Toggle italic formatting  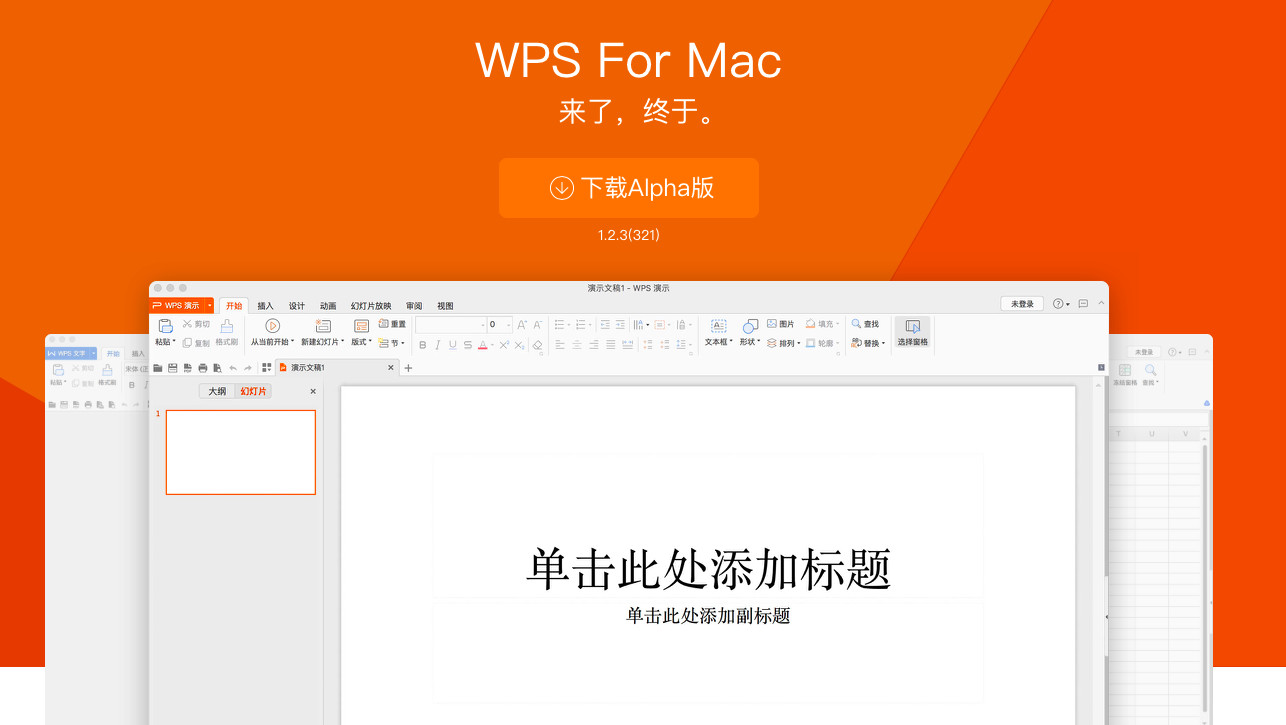pos(437,345)
